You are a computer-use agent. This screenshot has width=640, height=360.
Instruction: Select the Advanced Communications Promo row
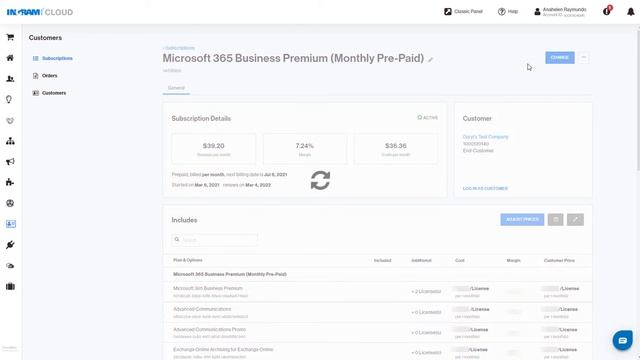[378, 333]
